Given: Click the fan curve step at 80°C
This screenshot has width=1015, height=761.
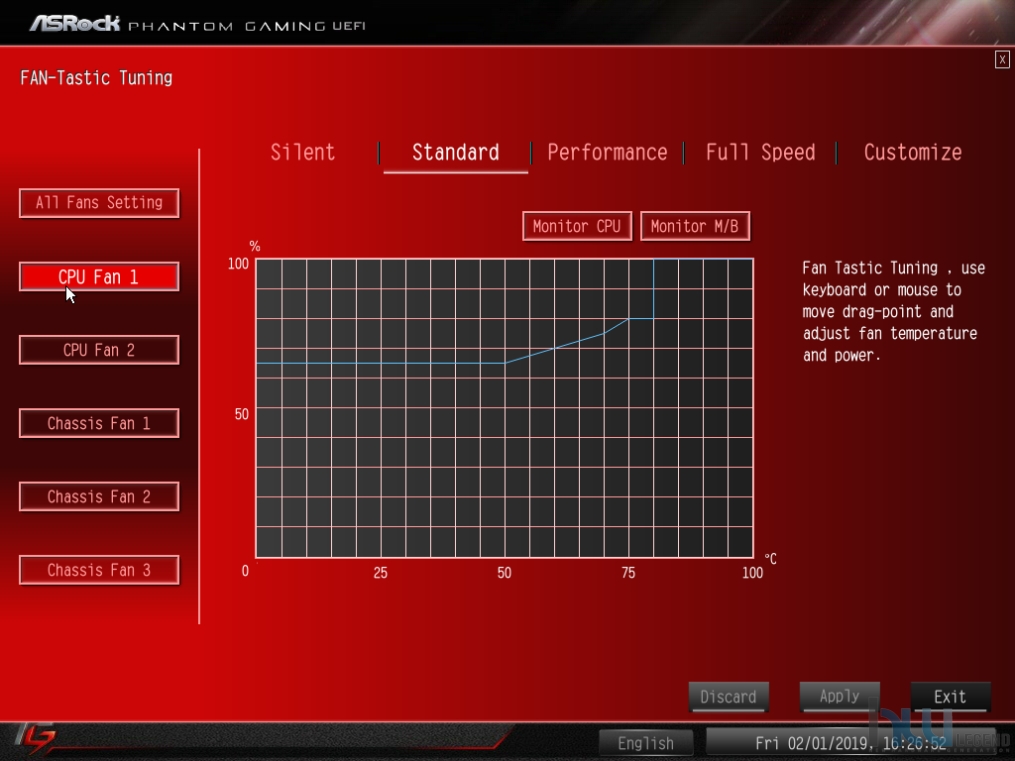Looking at the screenshot, I should tap(653, 289).
